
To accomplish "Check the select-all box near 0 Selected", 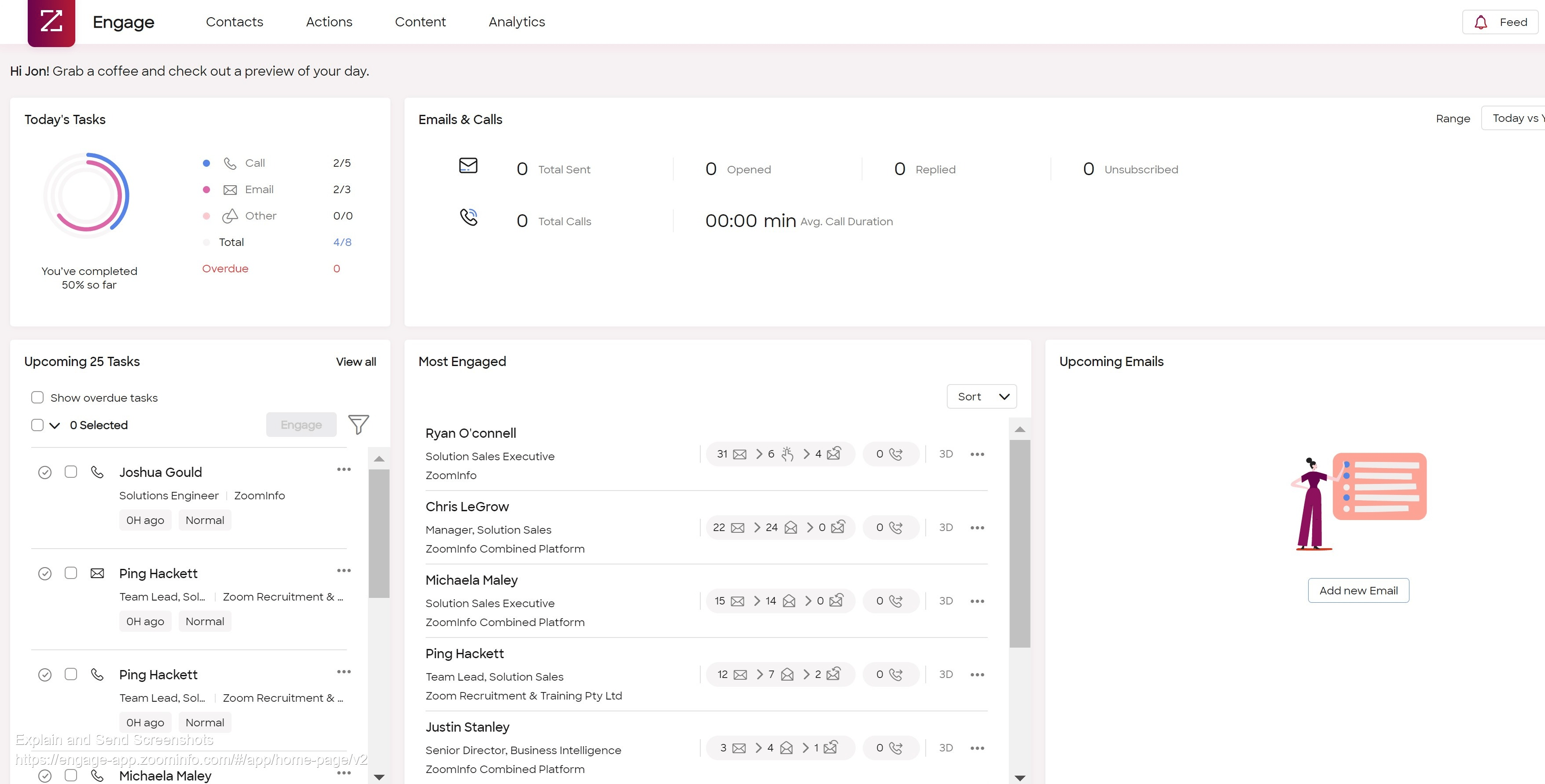I will pos(37,425).
